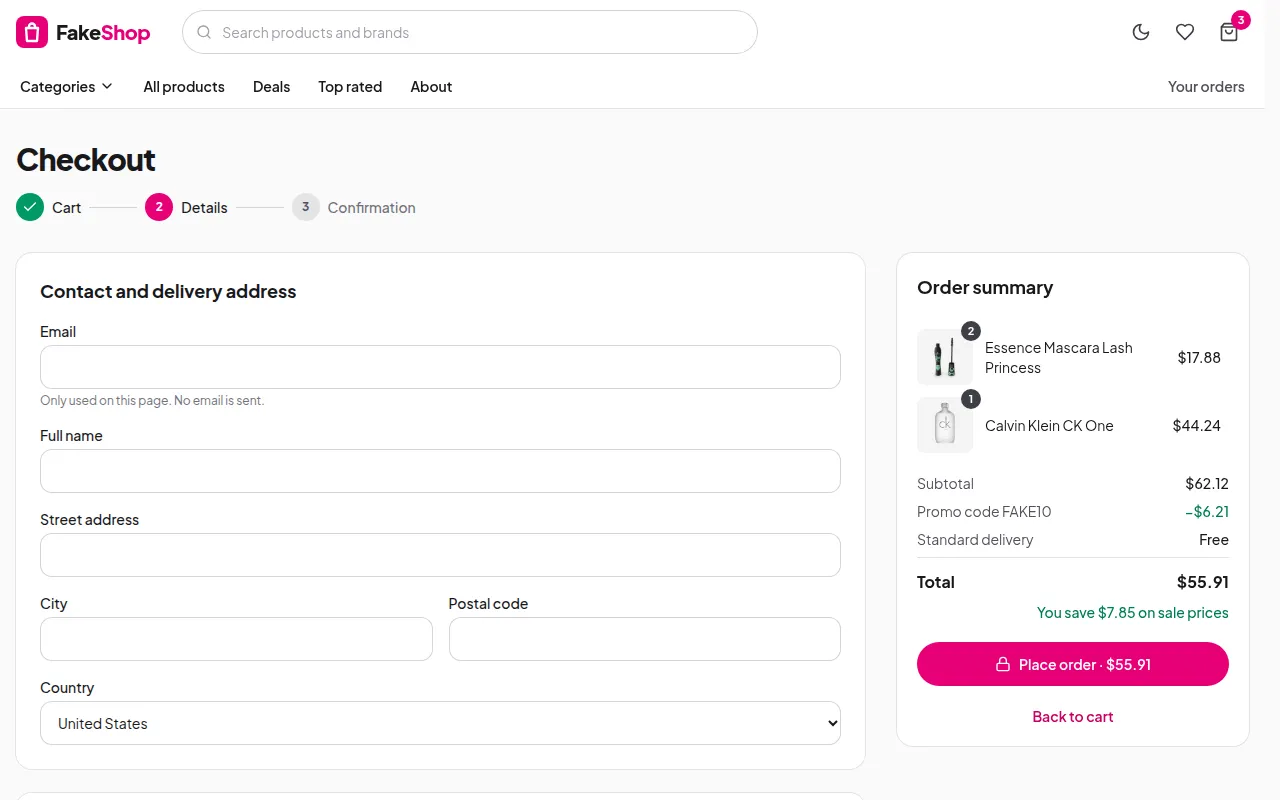Click the Confirmation step number 3 badge
Viewport: 1280px width, 800px height.
click(x=306, y=207)
